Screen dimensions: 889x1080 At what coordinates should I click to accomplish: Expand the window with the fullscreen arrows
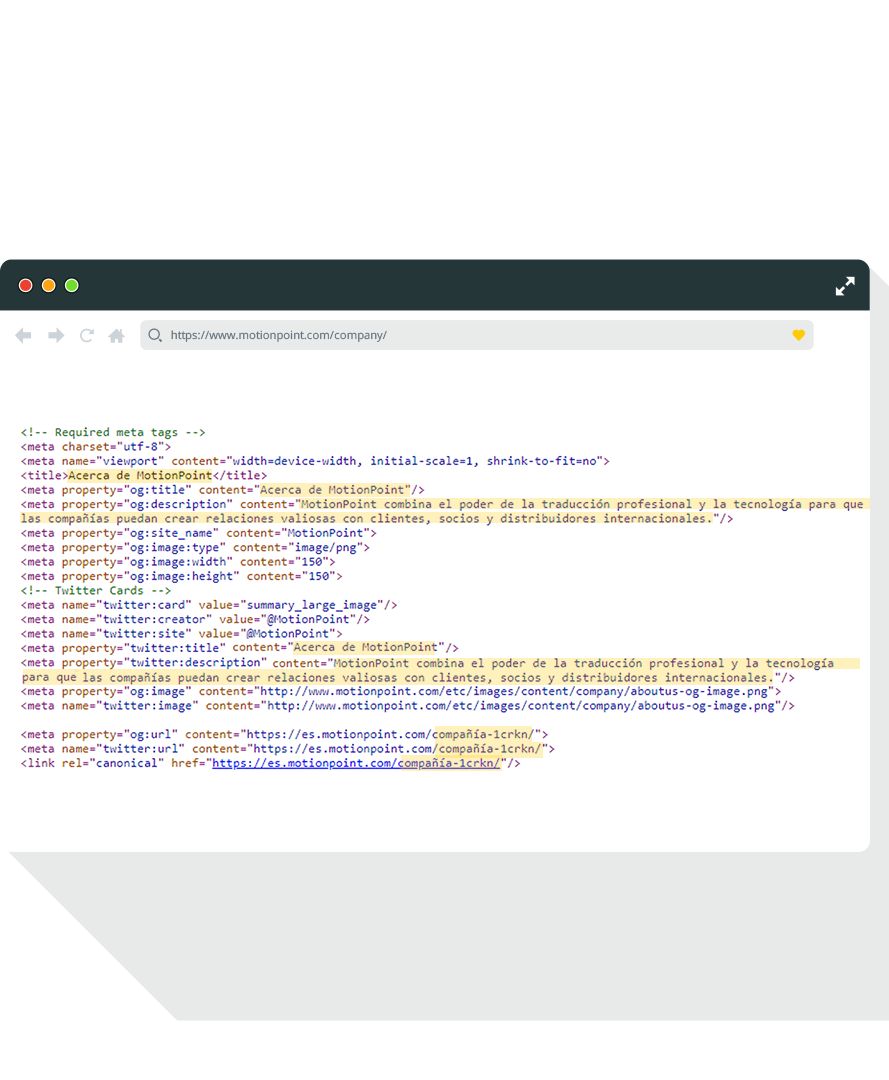[x=845, y=286]
